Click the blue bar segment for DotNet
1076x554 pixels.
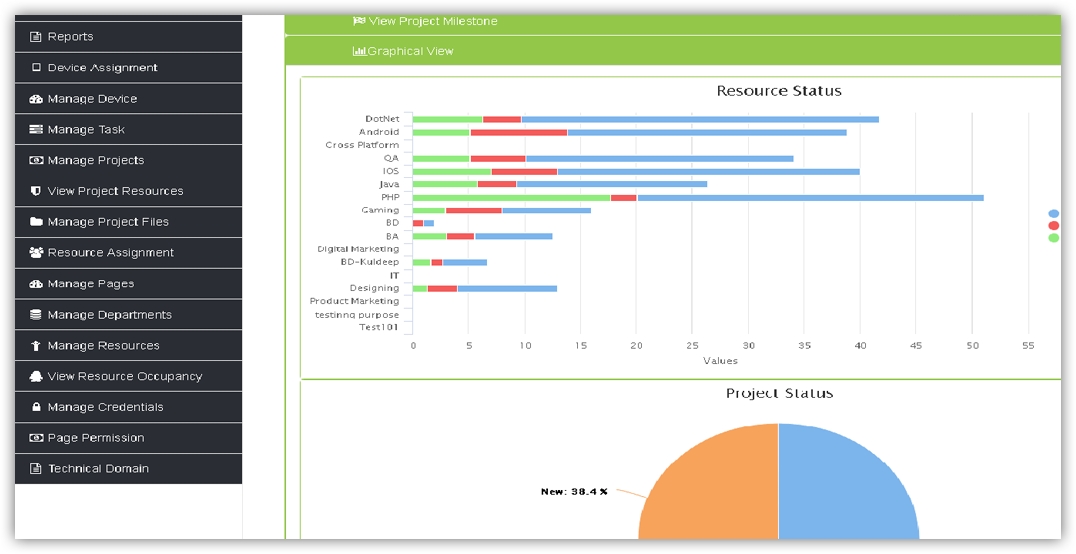(x=700, y=119)
